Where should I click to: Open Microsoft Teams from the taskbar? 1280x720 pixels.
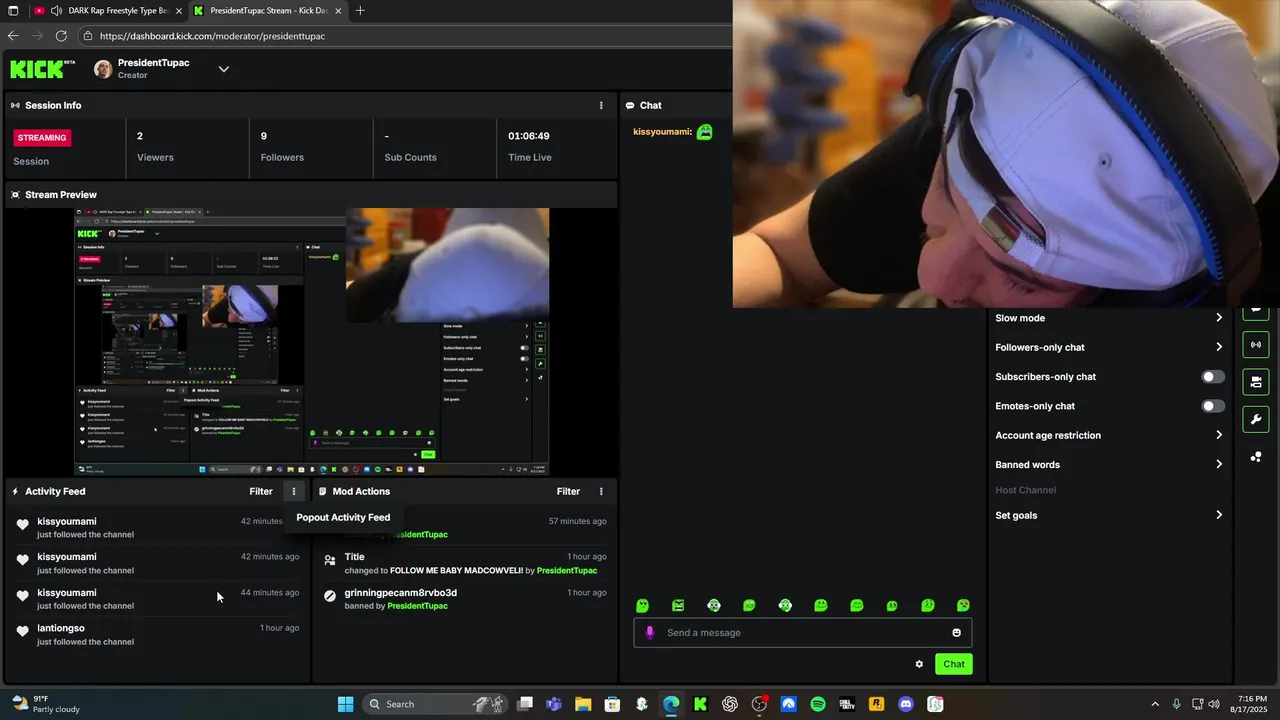(x=554, y=704)
